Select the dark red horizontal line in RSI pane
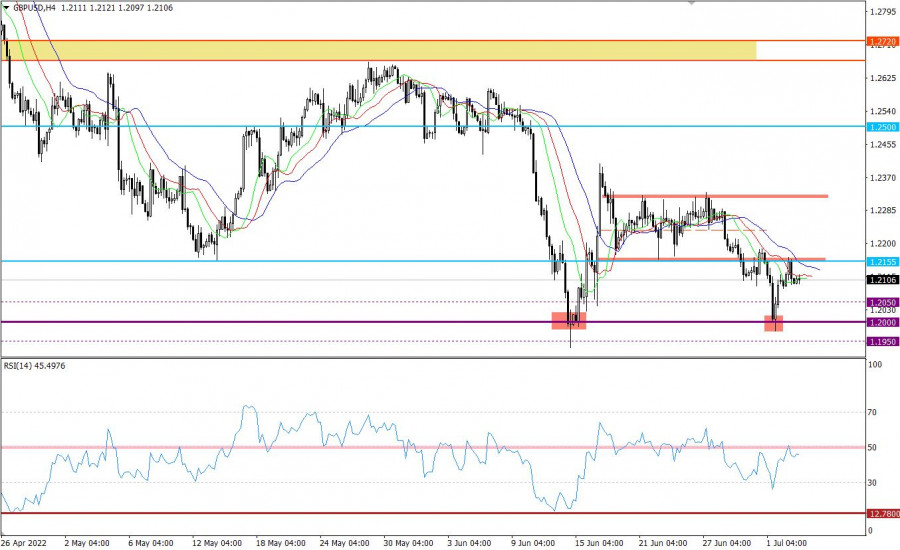The height and width of the screenshot is (550, 900). [x=433, y=513]
